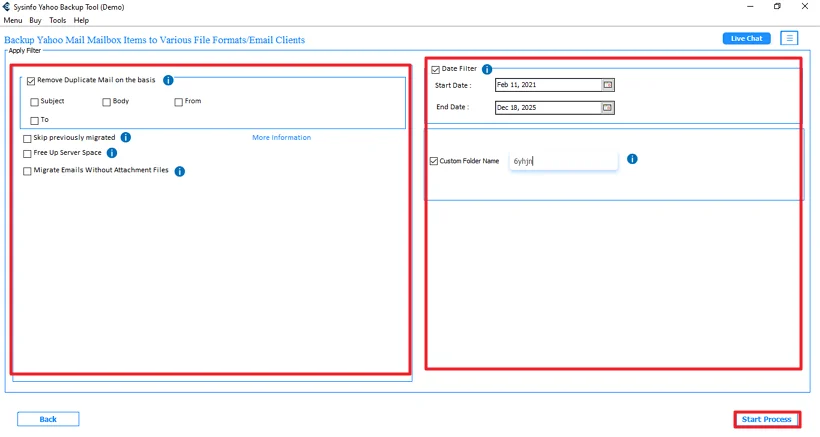Click info icon for Migrate Emails Without Attachment

pyautogui.click(x=179, y=171)
